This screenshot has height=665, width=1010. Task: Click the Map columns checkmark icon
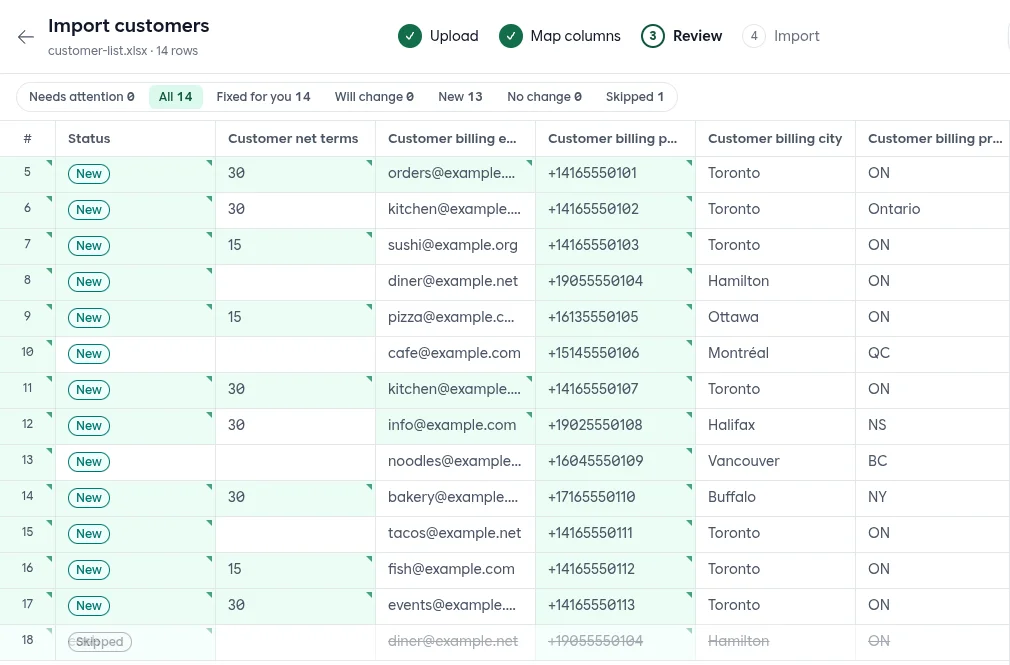click(x=511, y=36)
